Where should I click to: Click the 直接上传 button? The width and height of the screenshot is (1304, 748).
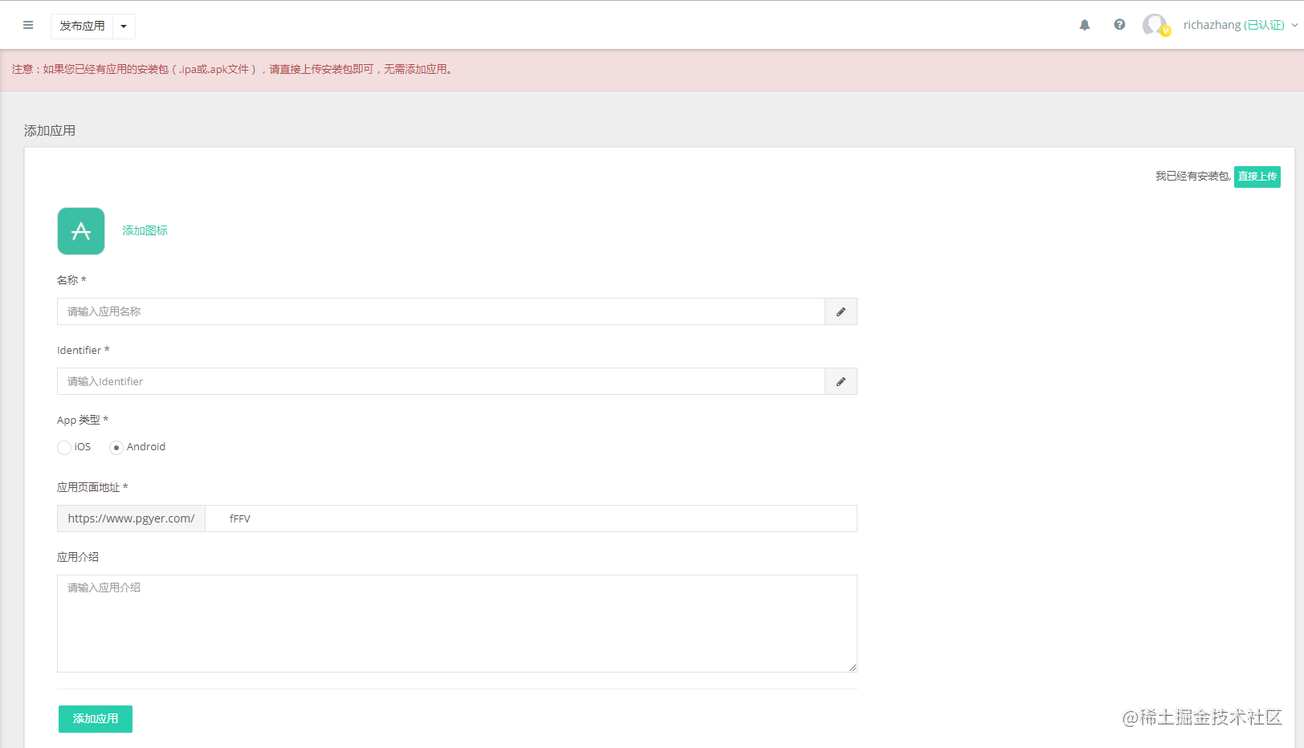coord(1257,177)
